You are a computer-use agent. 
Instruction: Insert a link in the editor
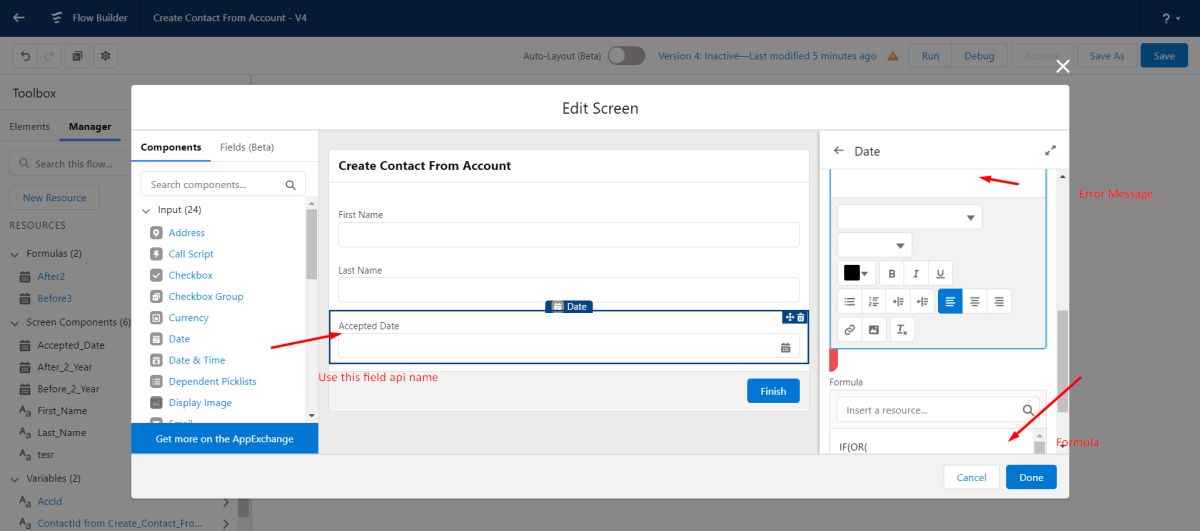[x=850, y=329]
